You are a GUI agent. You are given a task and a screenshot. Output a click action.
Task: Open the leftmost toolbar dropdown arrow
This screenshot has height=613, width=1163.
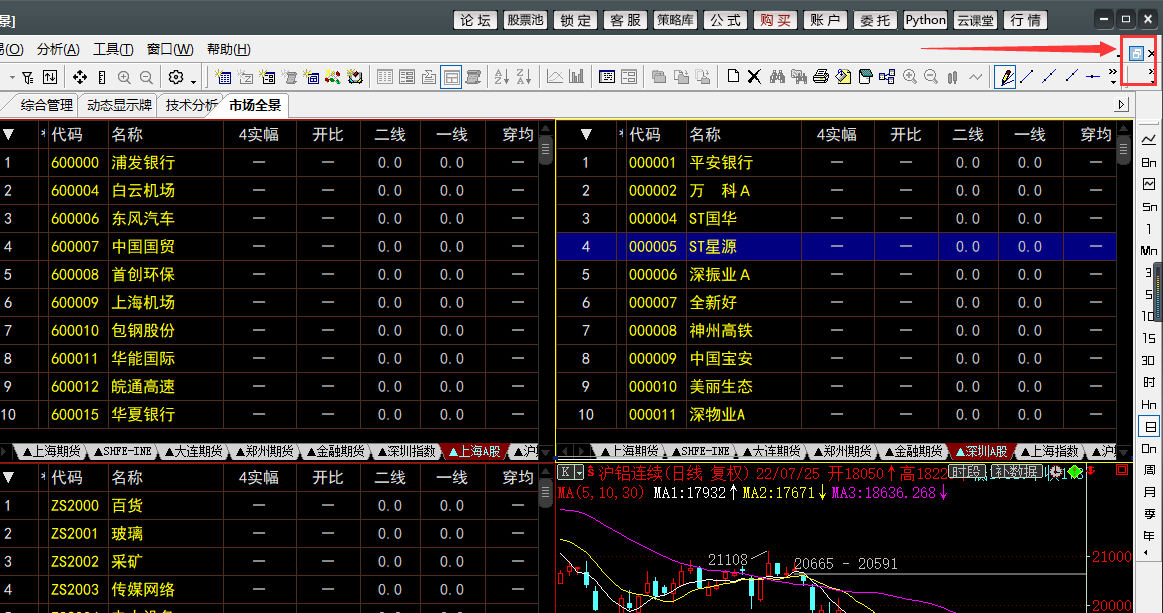tap(12, 77)
